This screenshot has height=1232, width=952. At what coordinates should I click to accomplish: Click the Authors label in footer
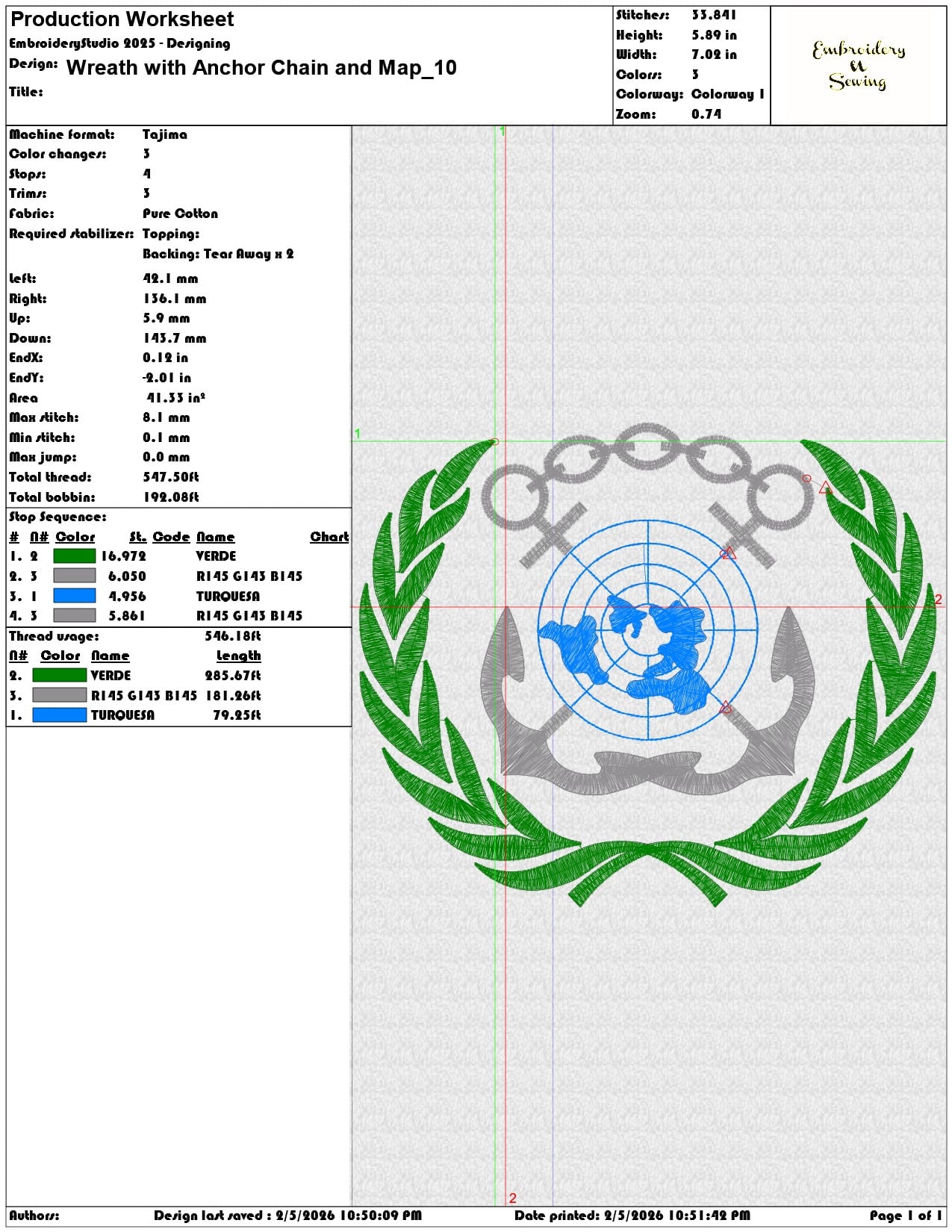coord(34,1216)
